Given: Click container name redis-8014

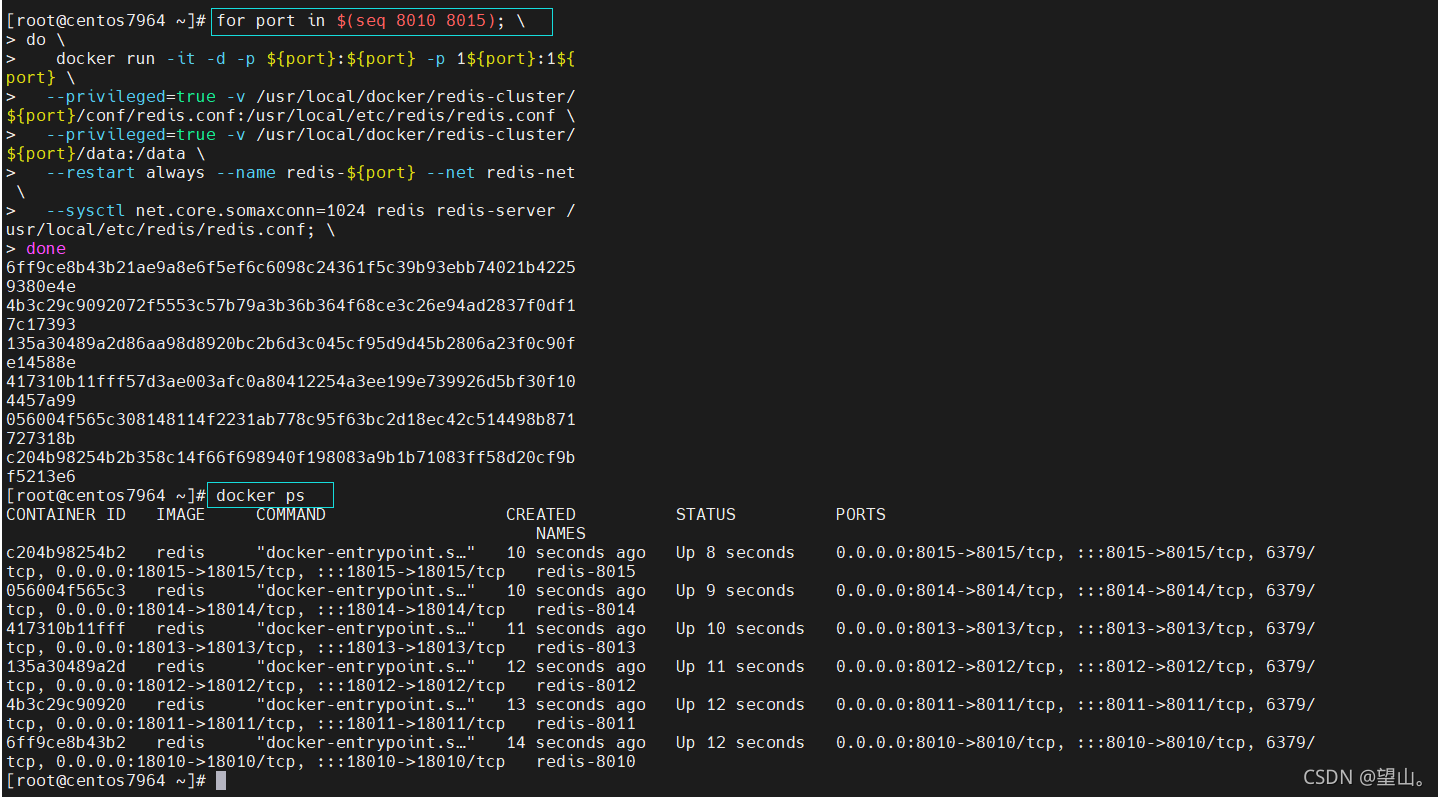Looking at the screenshot, I should (x=586, y=610).
